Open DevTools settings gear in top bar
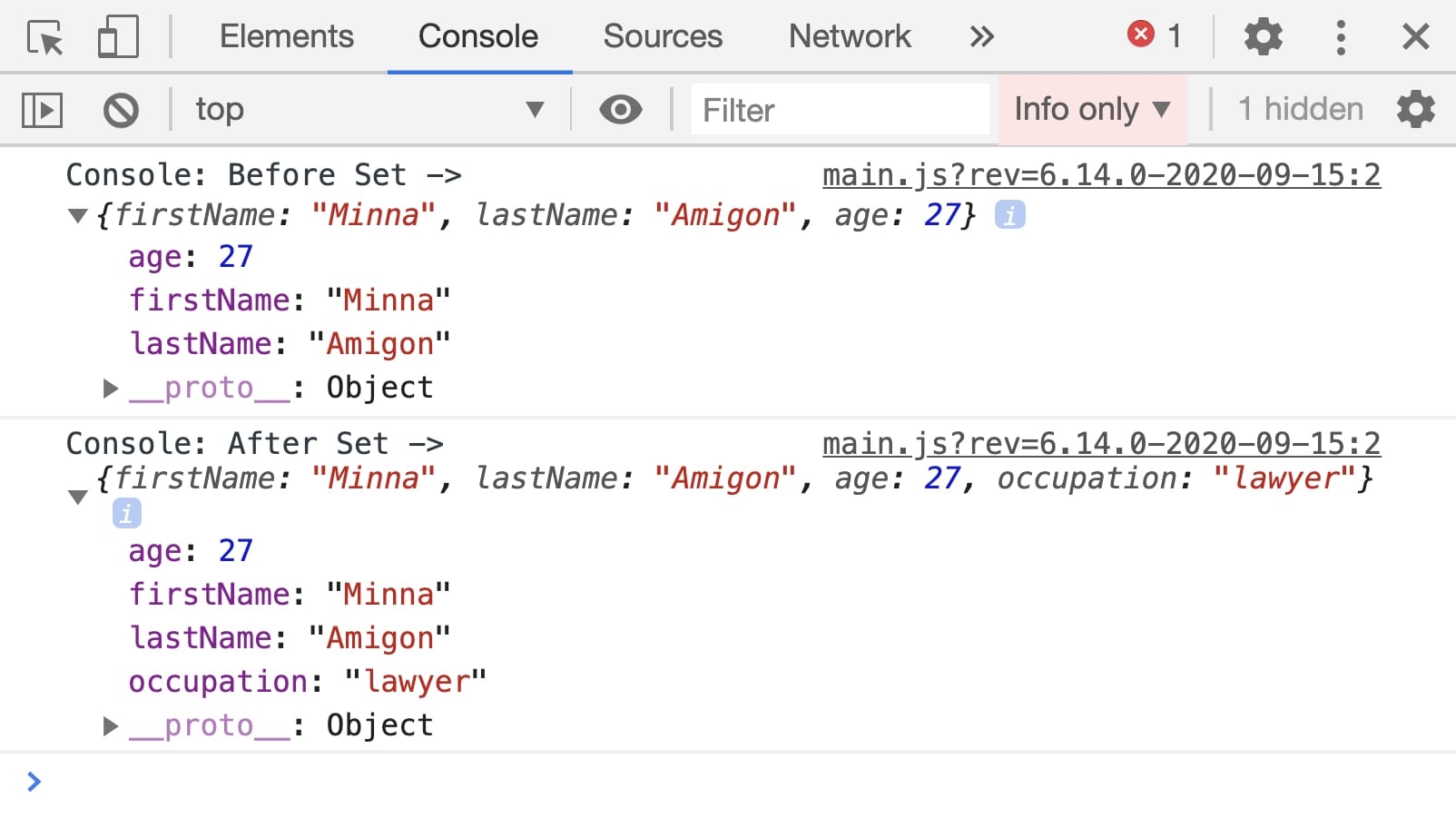The width and height of the screenshot is (1456, 828). coord(1263,37)
